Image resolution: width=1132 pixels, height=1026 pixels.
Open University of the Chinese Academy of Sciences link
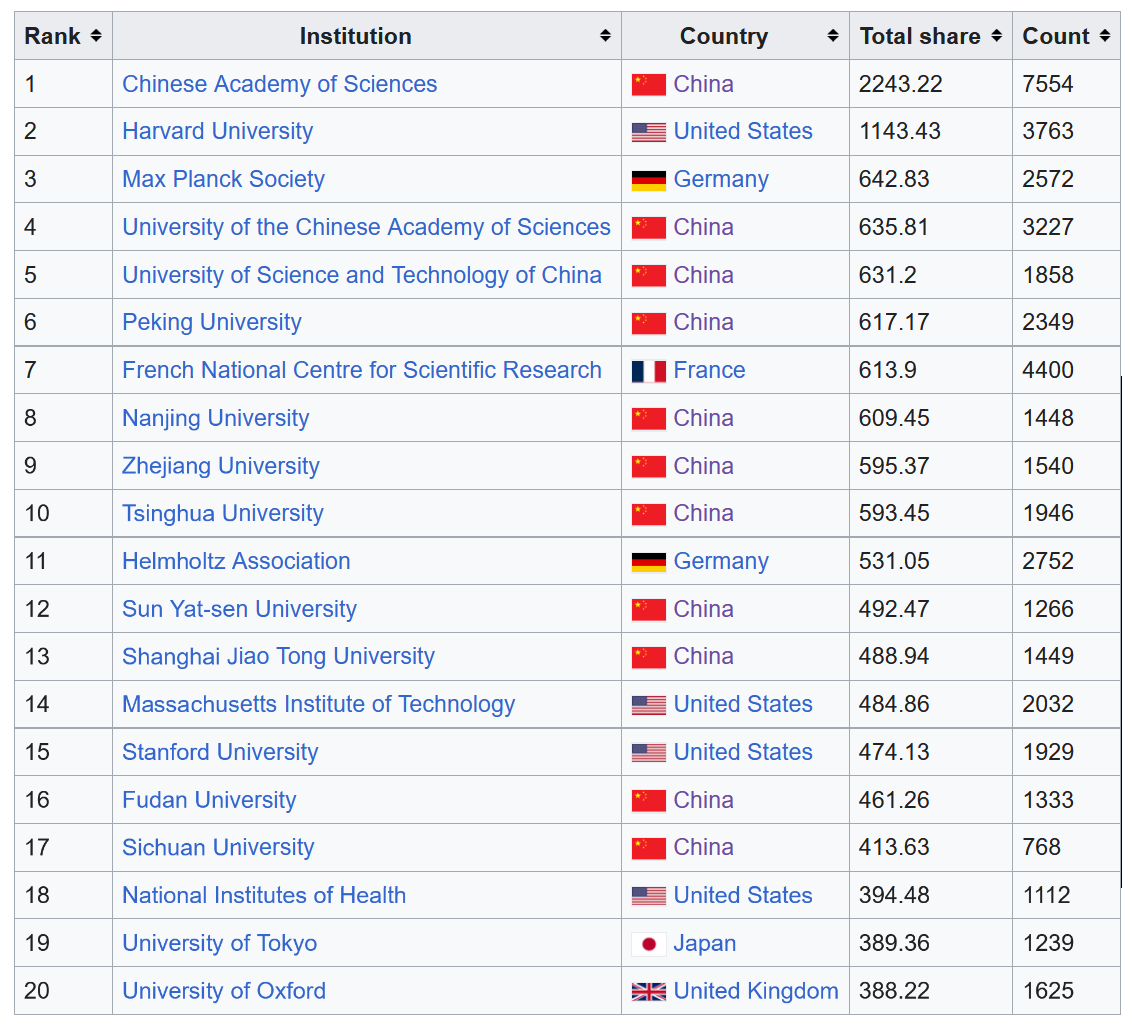click(x=366, y=227)
